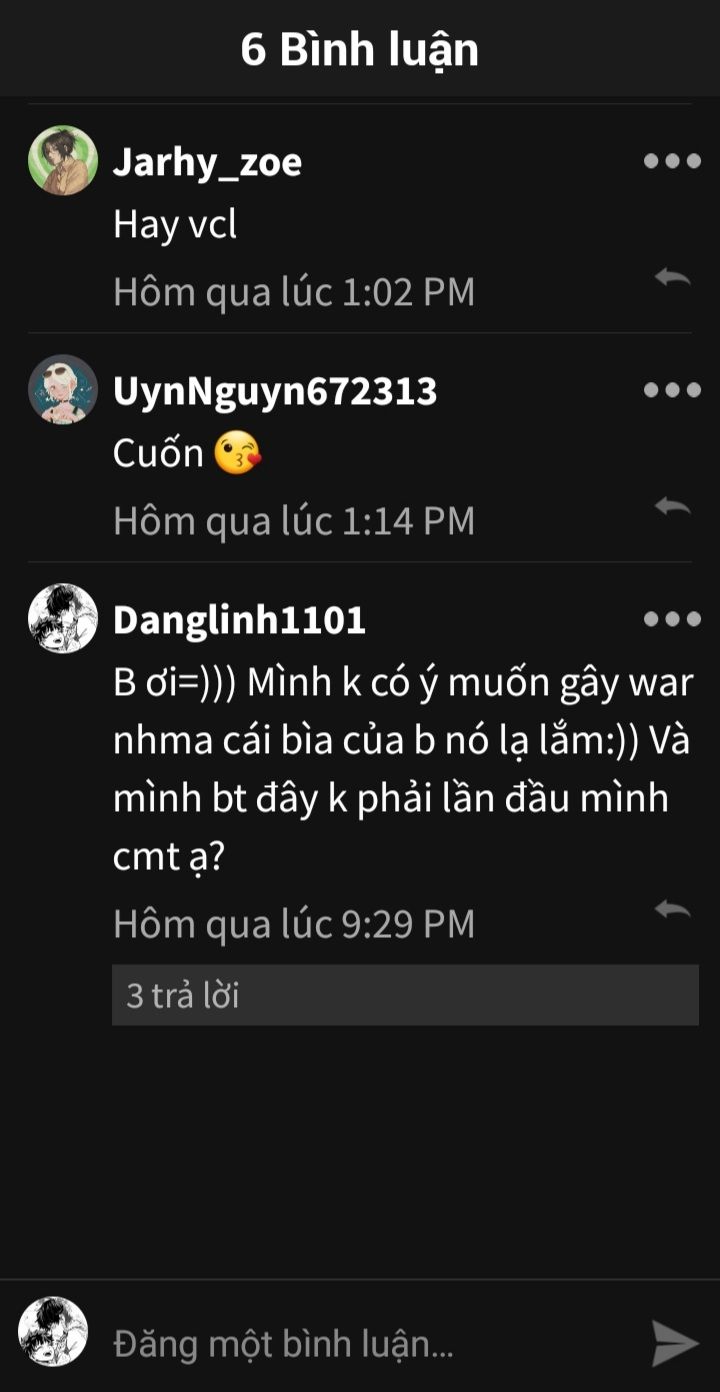The height and width of the screenshot is (1392, 720).
Task: Open Danglinh1101 username link
Action: tap(239, 620)
